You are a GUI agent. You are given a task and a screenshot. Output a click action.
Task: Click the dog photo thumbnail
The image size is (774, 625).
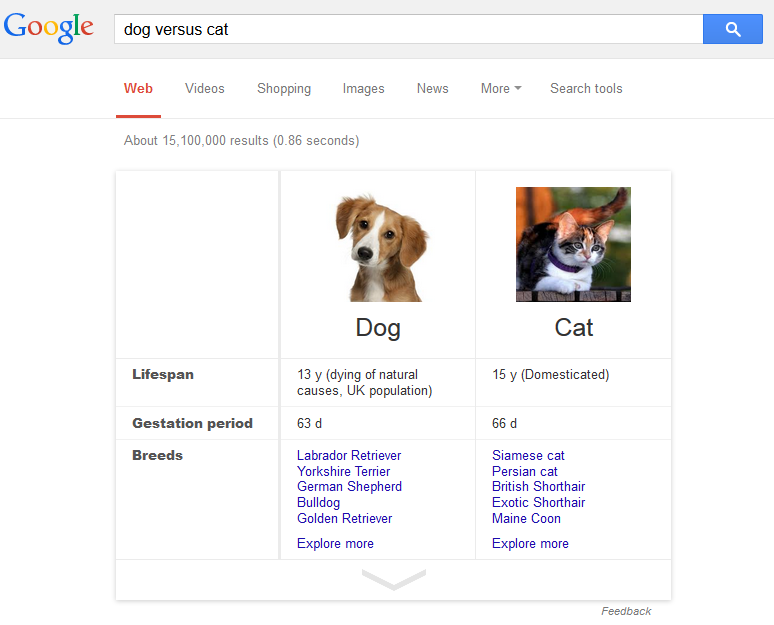pos(378,245)
